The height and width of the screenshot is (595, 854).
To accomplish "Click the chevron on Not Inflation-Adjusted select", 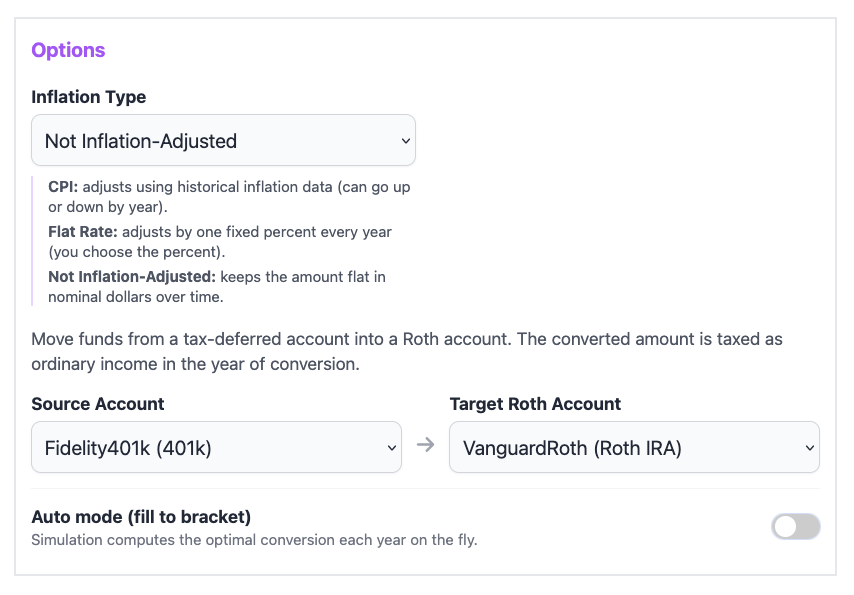I will (404, 141).
